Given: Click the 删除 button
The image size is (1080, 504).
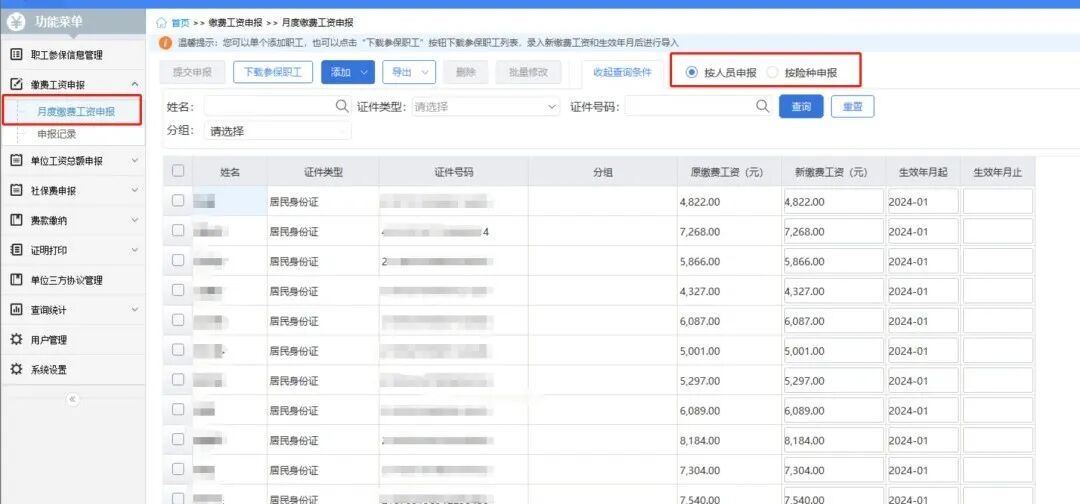Looking at the screenshot, I should click(x=466, y=72).
